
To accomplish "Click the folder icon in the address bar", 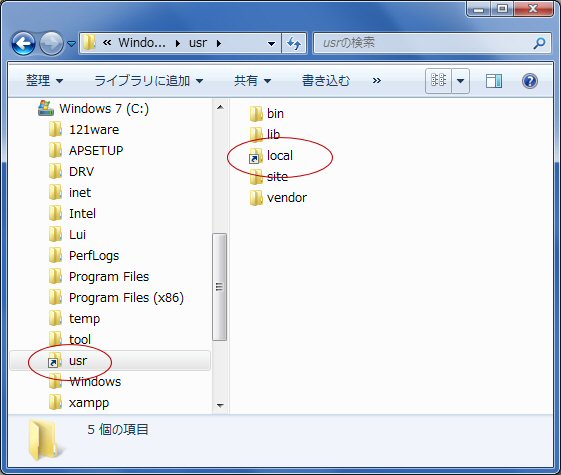I will point(89,43).
